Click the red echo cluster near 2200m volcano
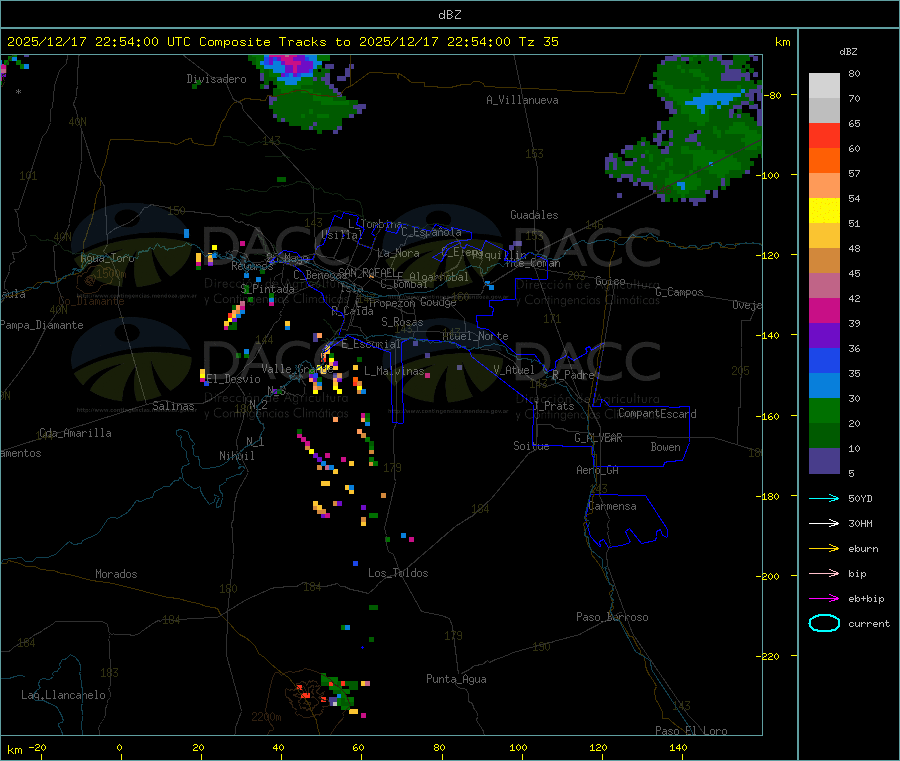The height and width of the screenshot is (761, 900). point(305,693)
